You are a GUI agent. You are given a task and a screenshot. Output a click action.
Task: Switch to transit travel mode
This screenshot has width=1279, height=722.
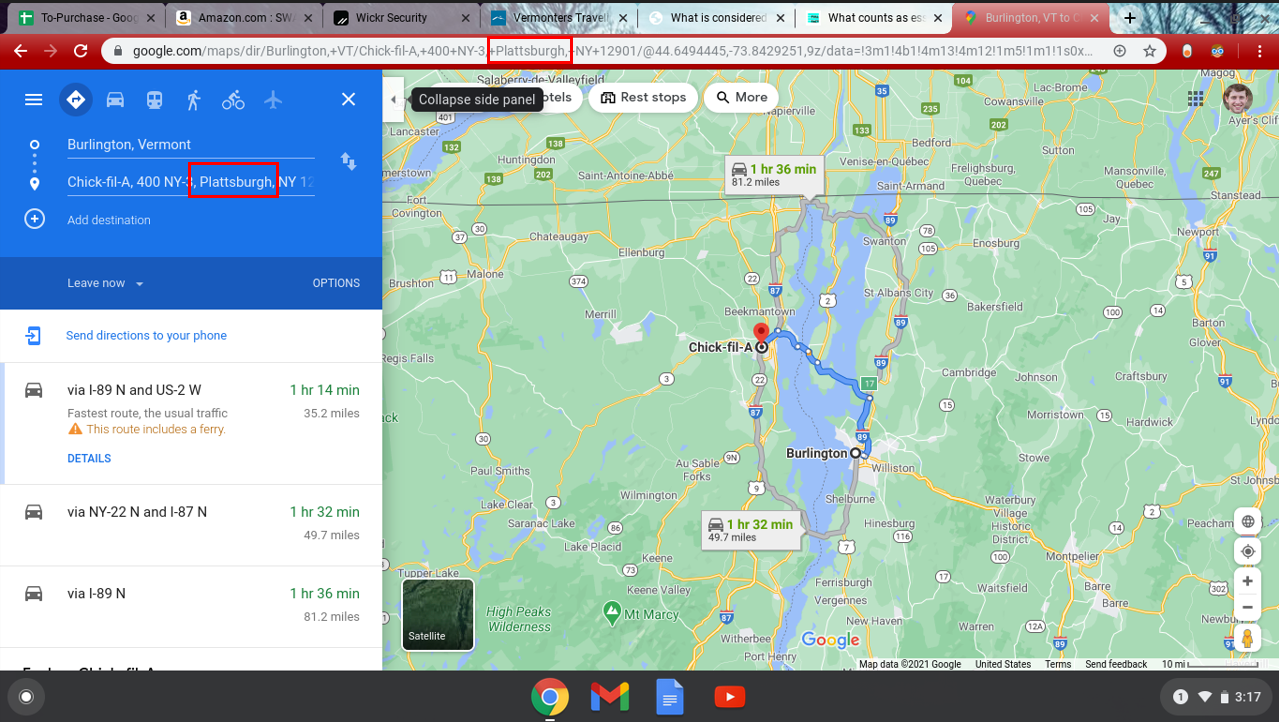coord(154,99)
